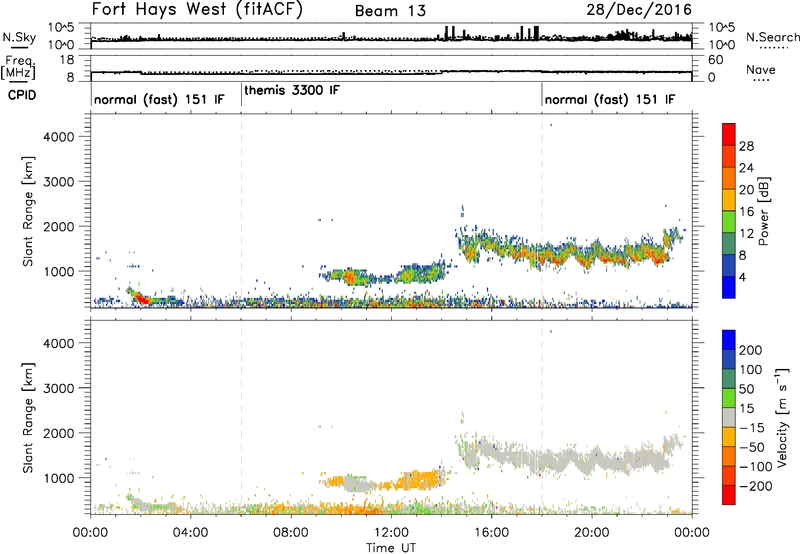
Task: Click the "20:00" time tick label
Action: pyautogui.click(x=591, y=533)
